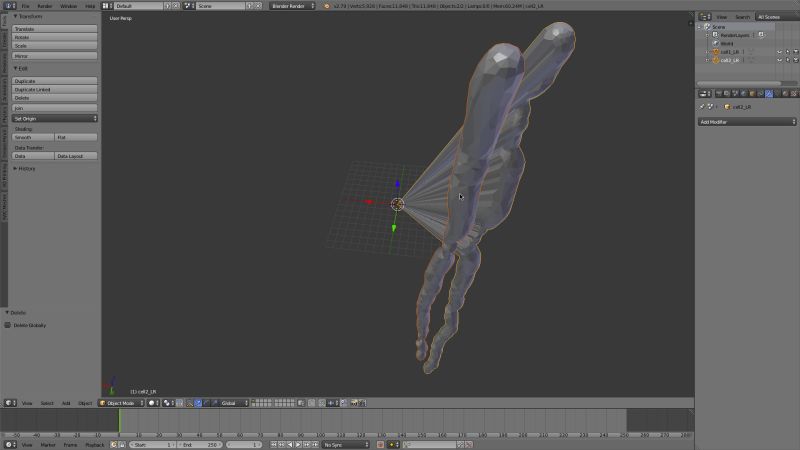
Task: Open the Global orientation dropdown
Action: (x=234, y=403)
